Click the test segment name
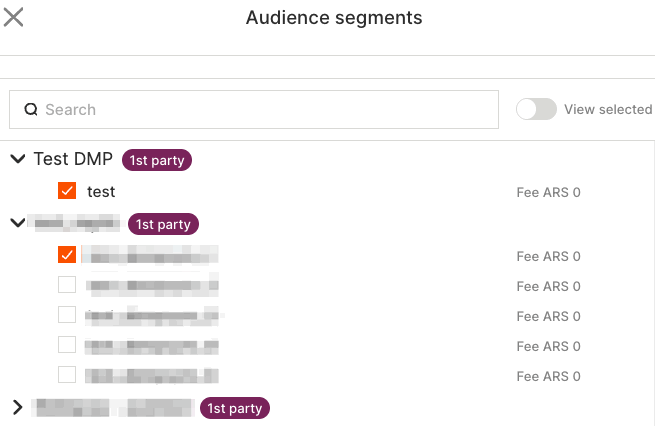The width and height of the screenshot is (655, 426). [101, 191]
